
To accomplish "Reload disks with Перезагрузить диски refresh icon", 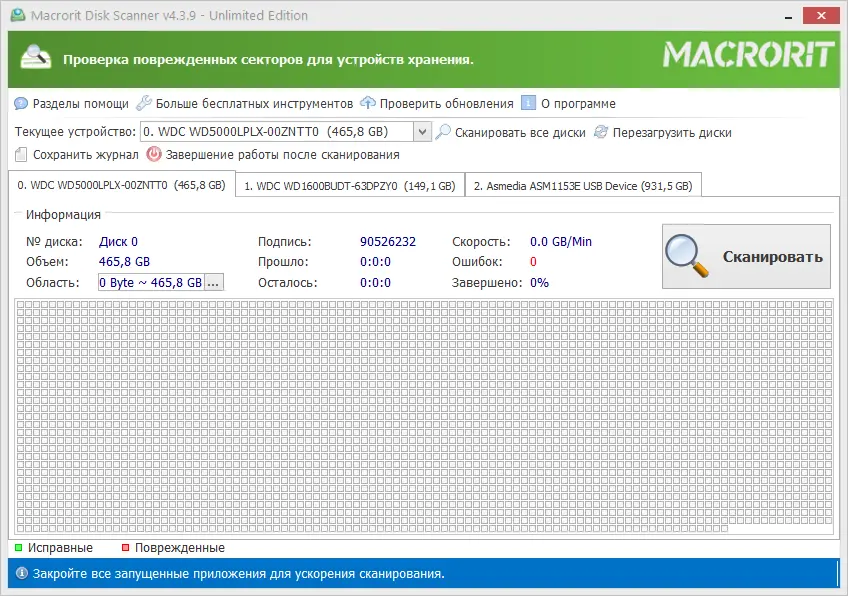I will pyautogui.click(x=599, y=131).
